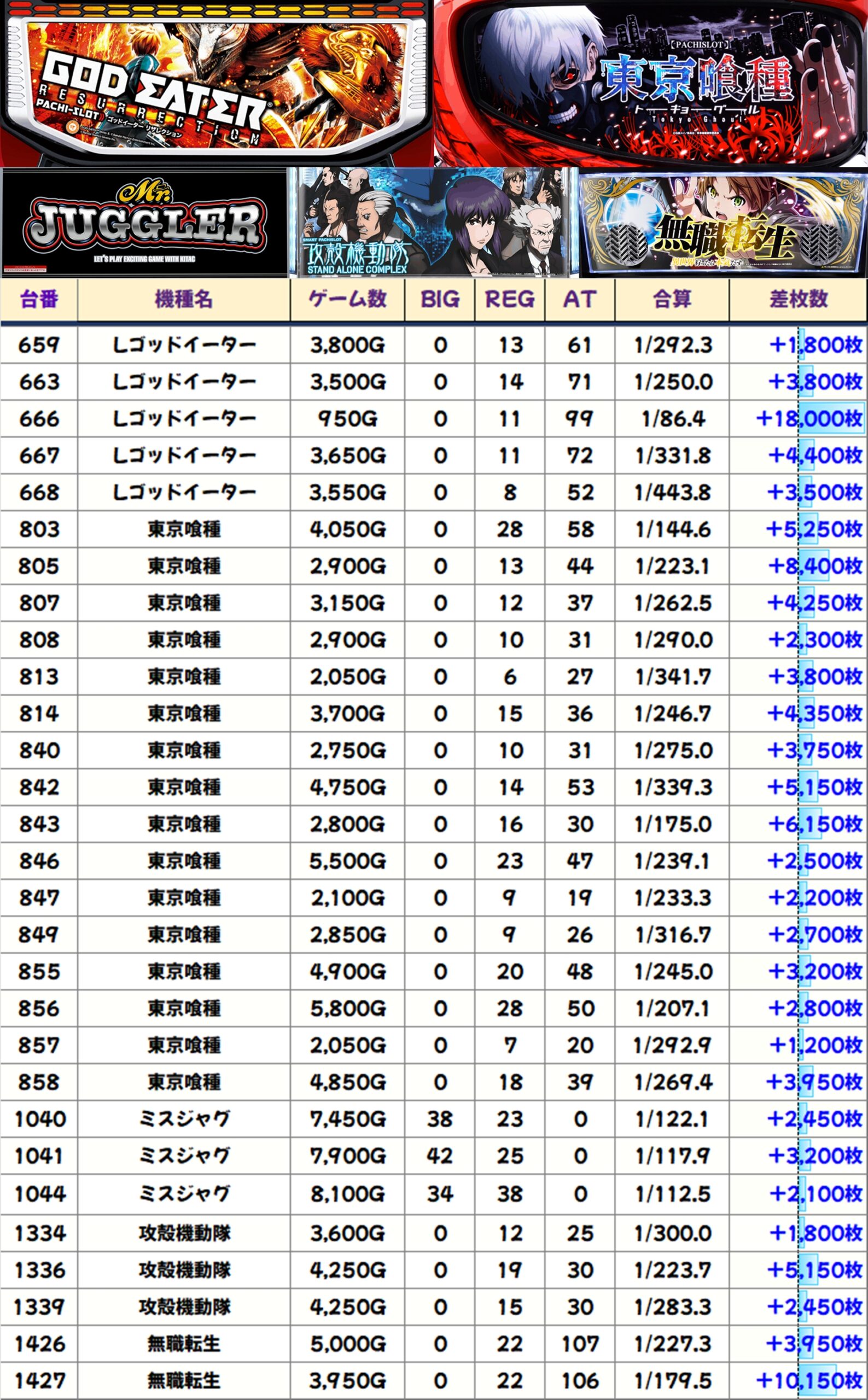Select the AT column header
Image resolution: width=868 pixels, height=1400 pixels.
coord(580,300)
